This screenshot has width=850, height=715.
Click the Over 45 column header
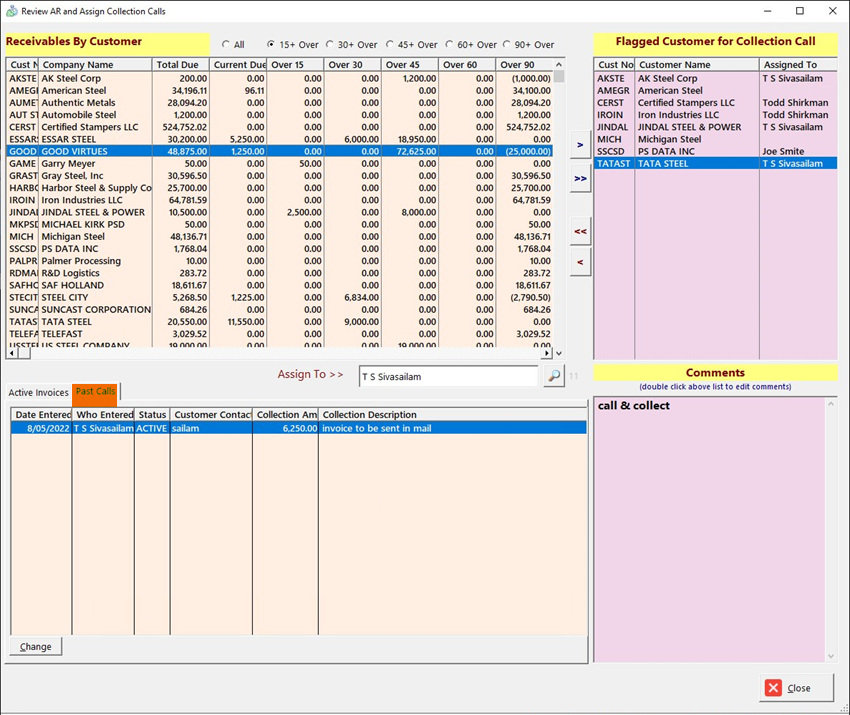click(410, 65)
